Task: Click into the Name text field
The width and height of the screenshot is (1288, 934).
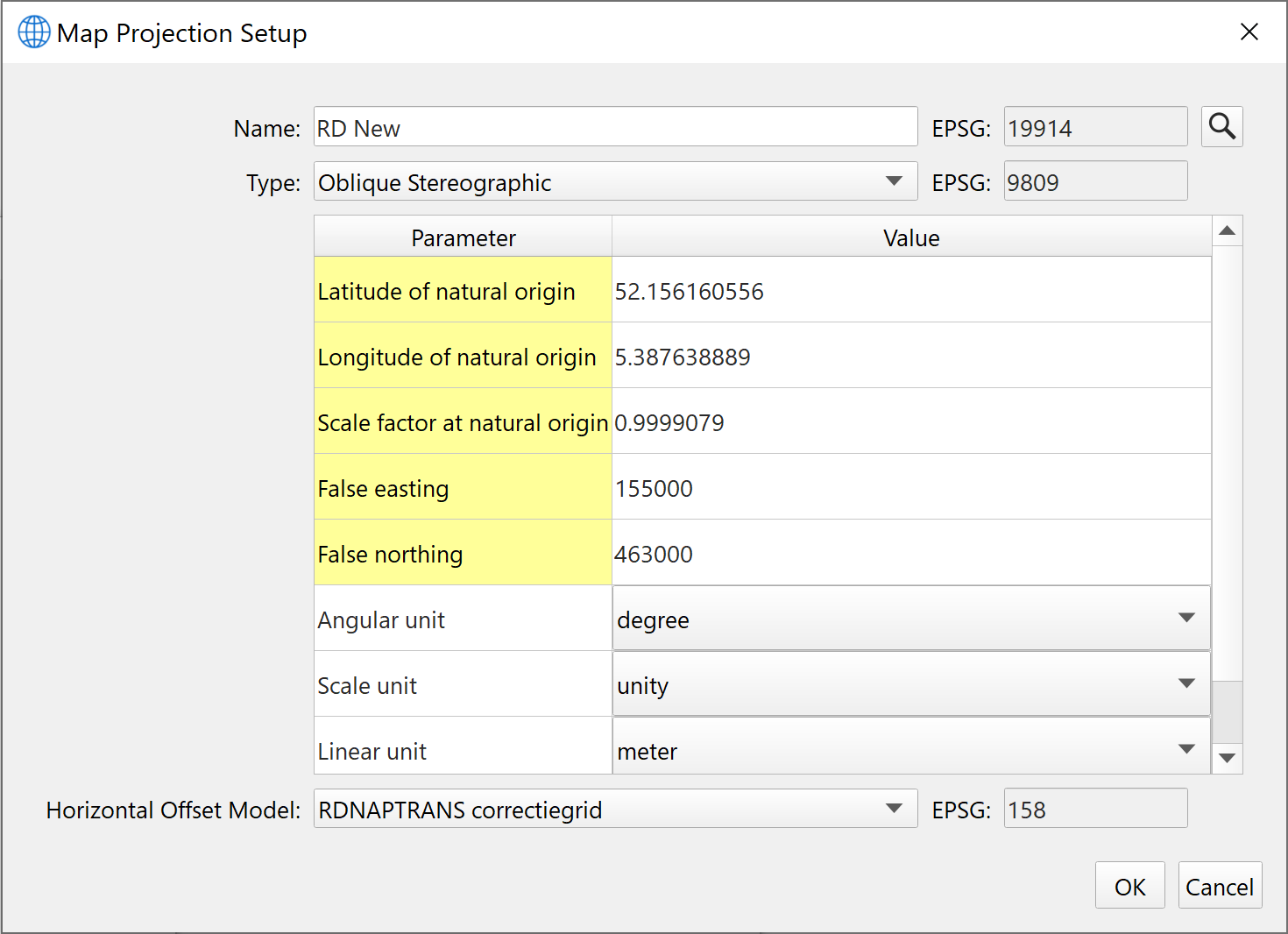Action: (613, 128)
